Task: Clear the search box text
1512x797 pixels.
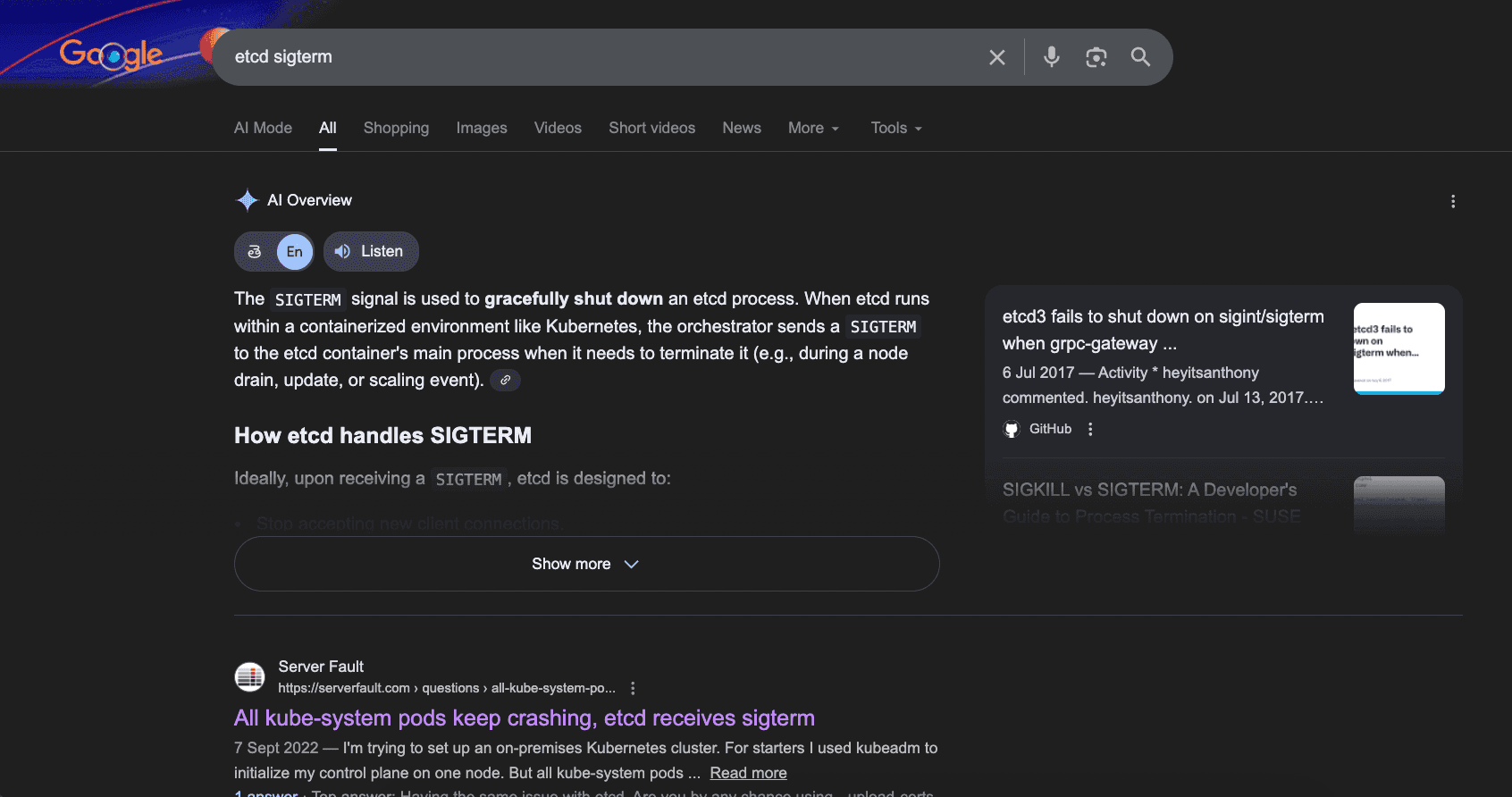Action: 997,57
